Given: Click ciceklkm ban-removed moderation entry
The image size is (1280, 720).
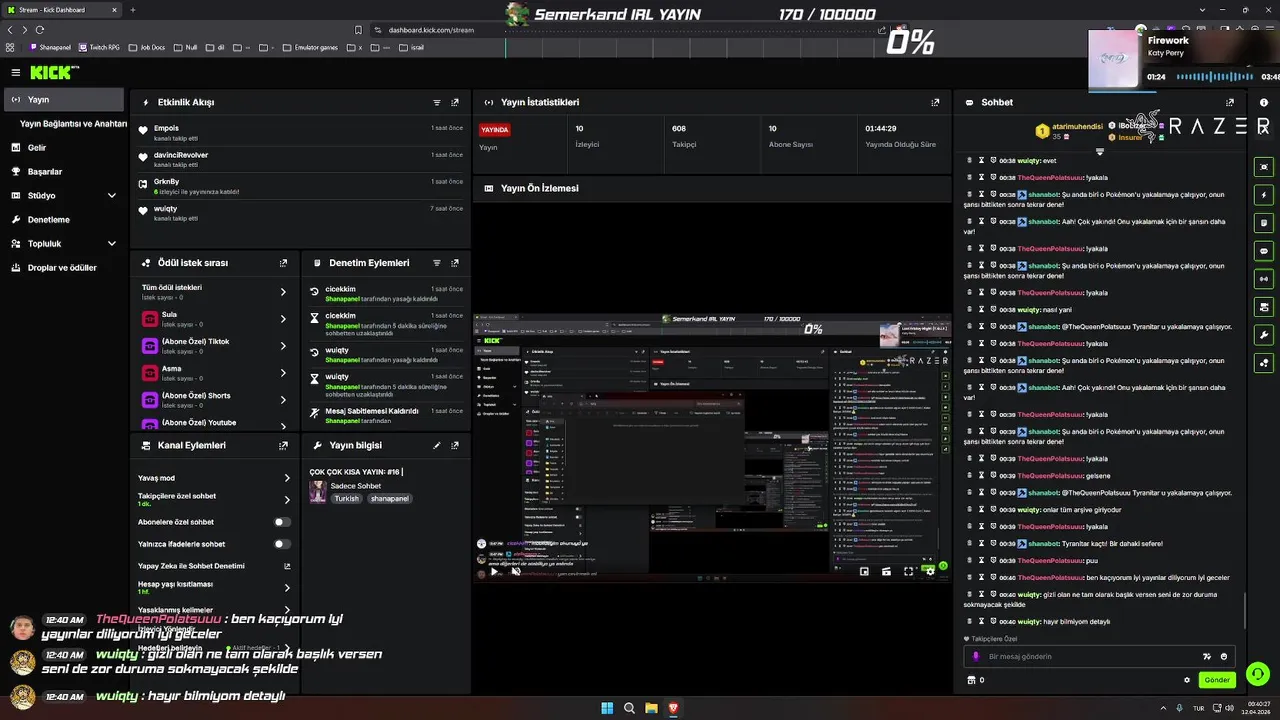Looking at the screenshot, I should pos(385,293).
